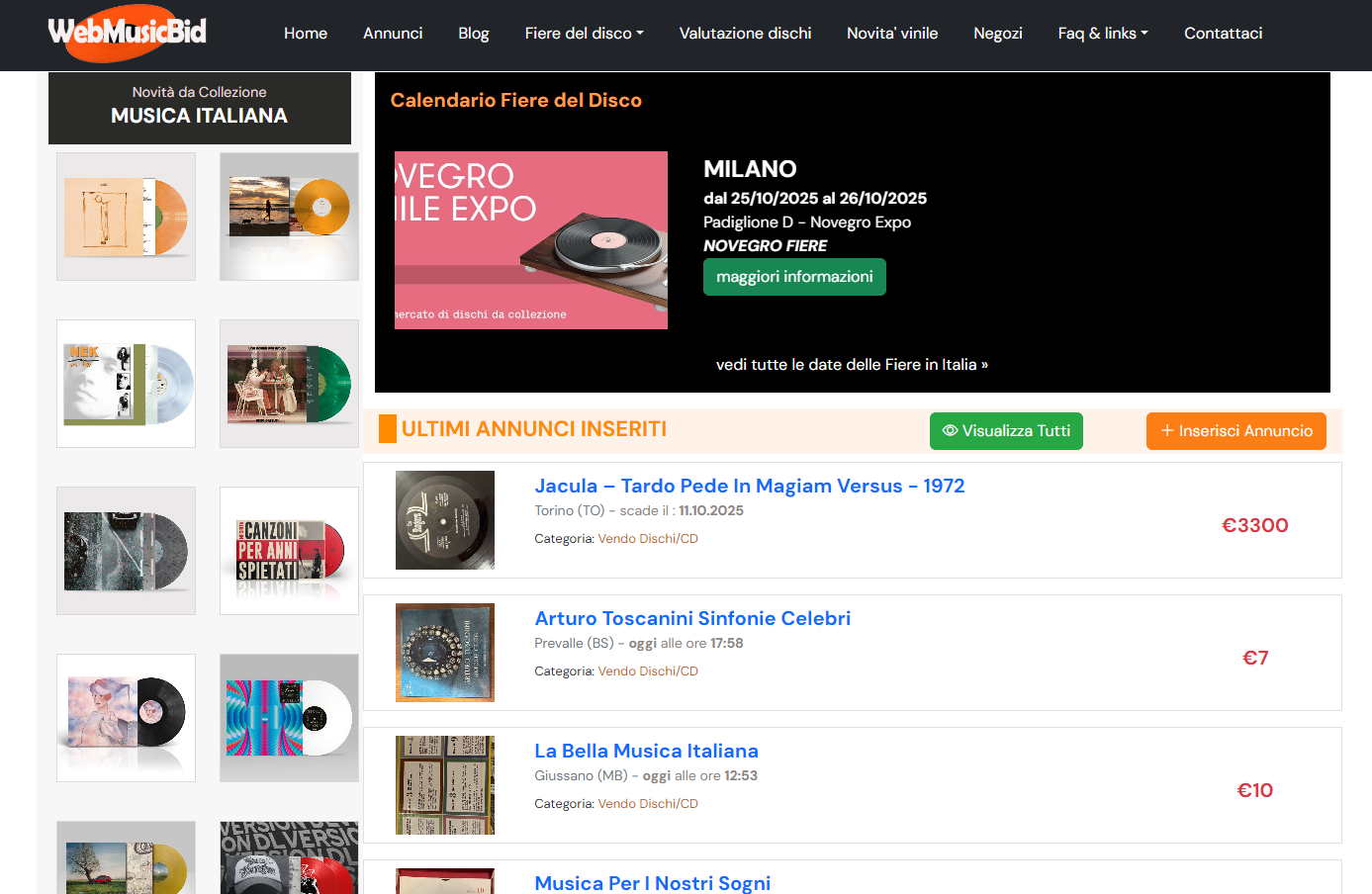The height and width of the screenshot is (894, 1372).
Task: Open the Fiere del disco dropdown
Action: click(x=584, y=34)
